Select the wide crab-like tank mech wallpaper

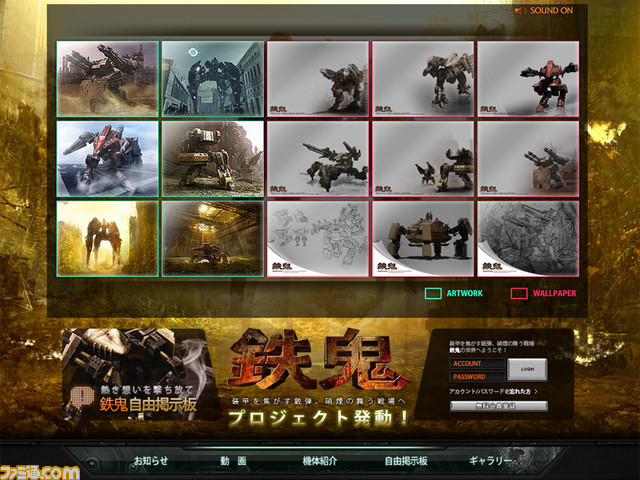pos(423,239)
